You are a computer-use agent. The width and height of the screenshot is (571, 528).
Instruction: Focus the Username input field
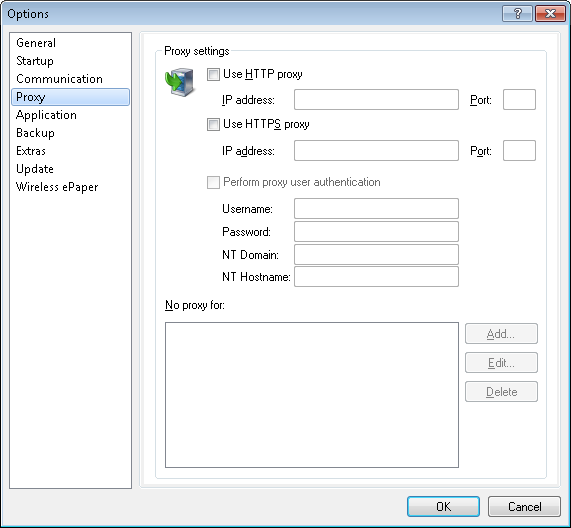pos(376,209)
